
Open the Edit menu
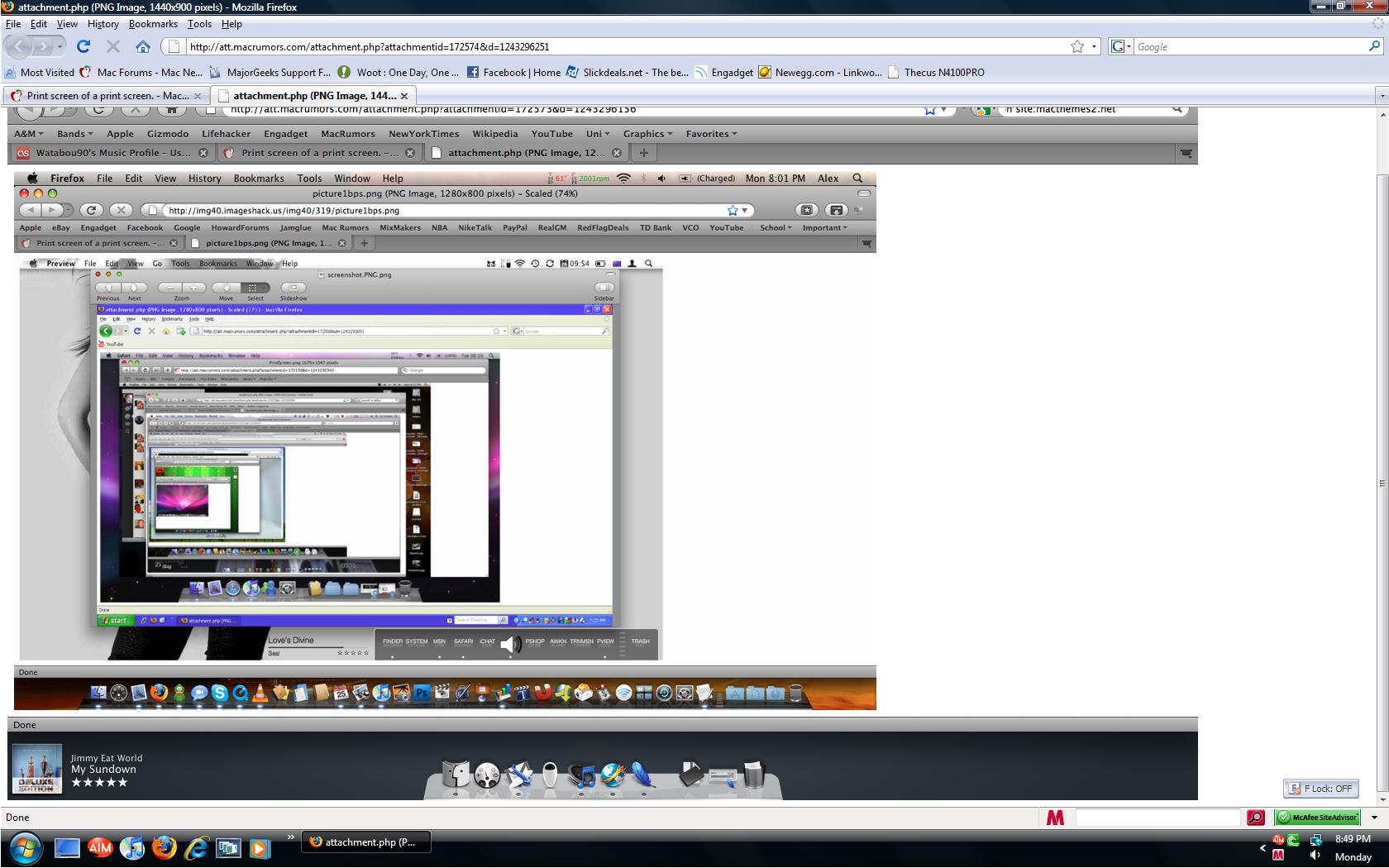point(39,24)
